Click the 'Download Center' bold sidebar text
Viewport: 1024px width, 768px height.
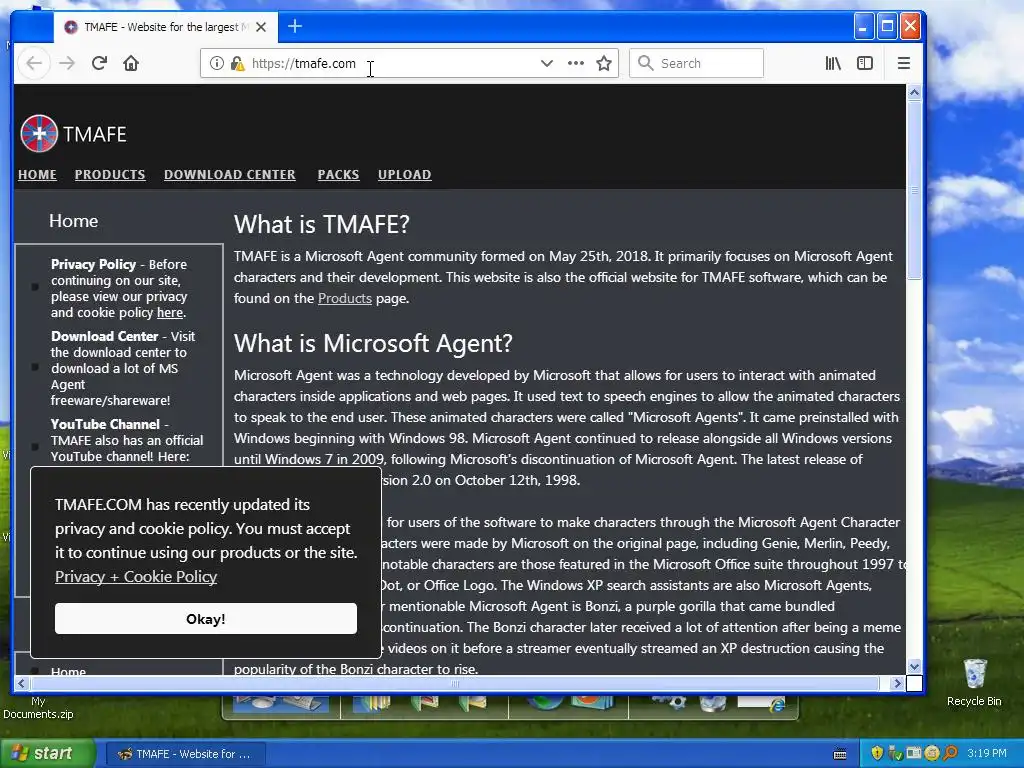click(104, 336)
